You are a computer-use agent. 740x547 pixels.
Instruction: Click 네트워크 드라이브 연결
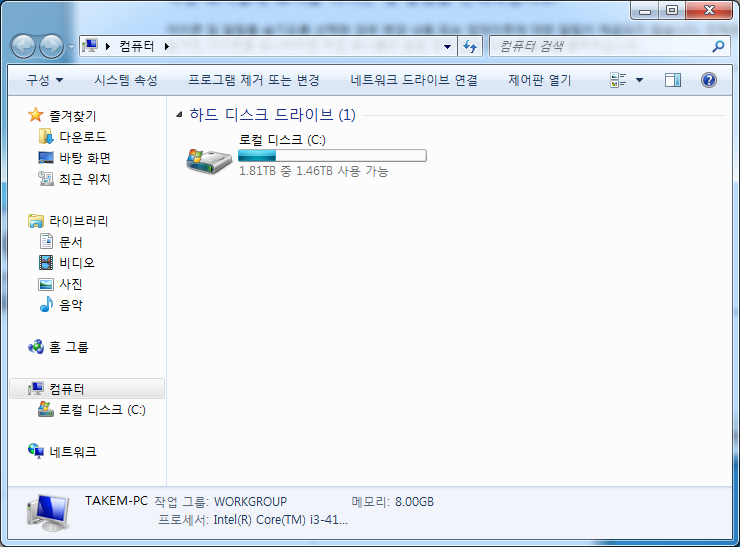tap(413, 80)
